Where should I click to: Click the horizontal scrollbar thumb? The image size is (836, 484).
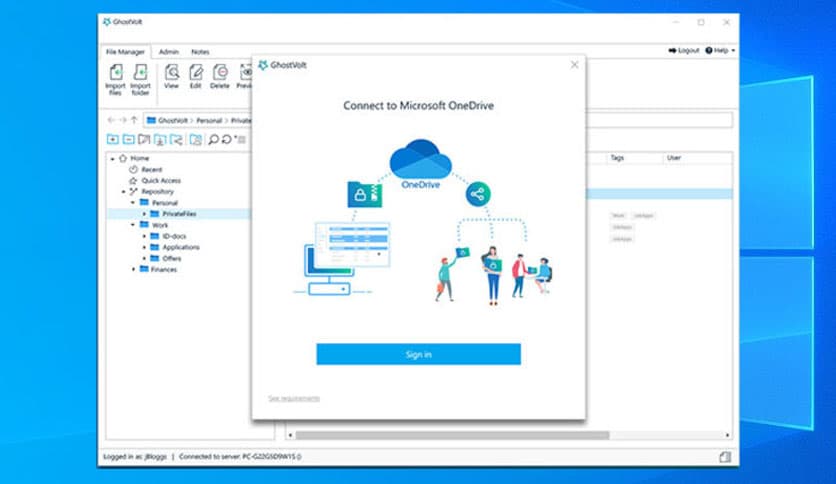pos(452,435)
